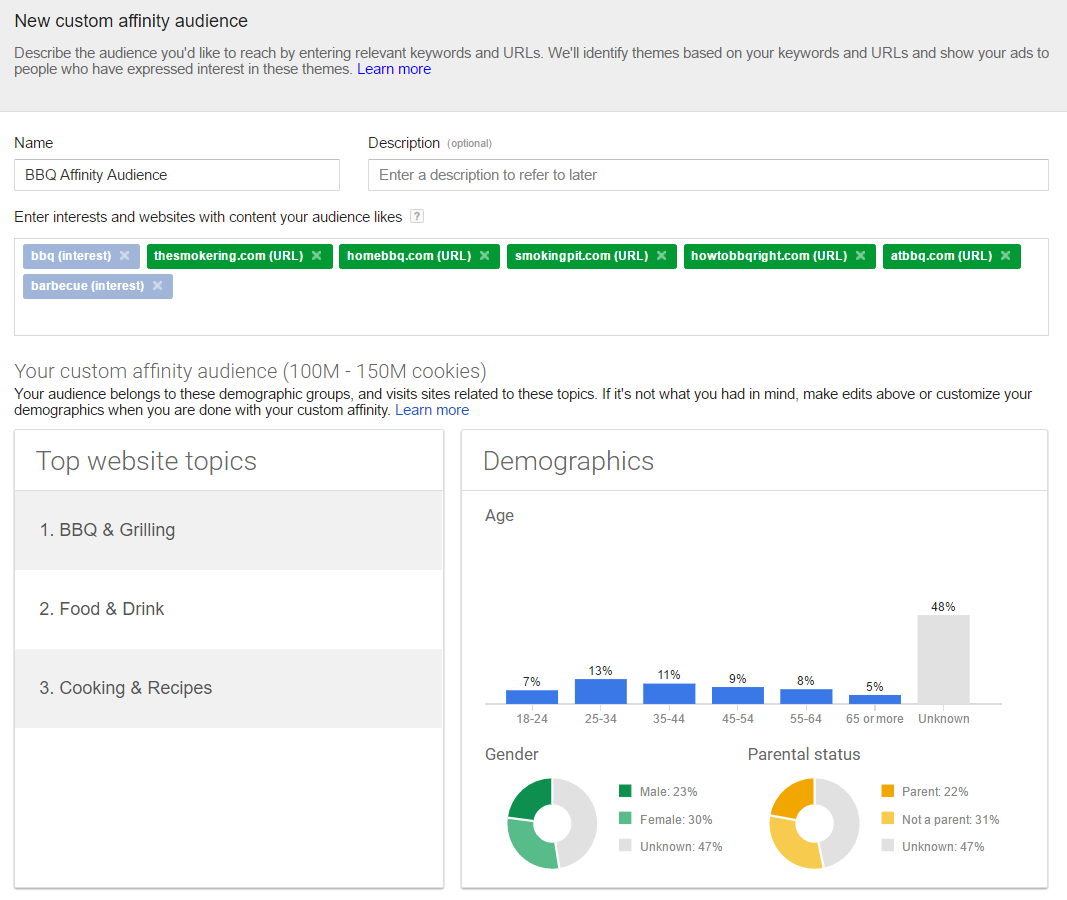Image resolution: width=1067 pixels, height=900 pixels.
Task: Click the Name field containing BBQ Affinity Audience
Action: click(177, 175)
